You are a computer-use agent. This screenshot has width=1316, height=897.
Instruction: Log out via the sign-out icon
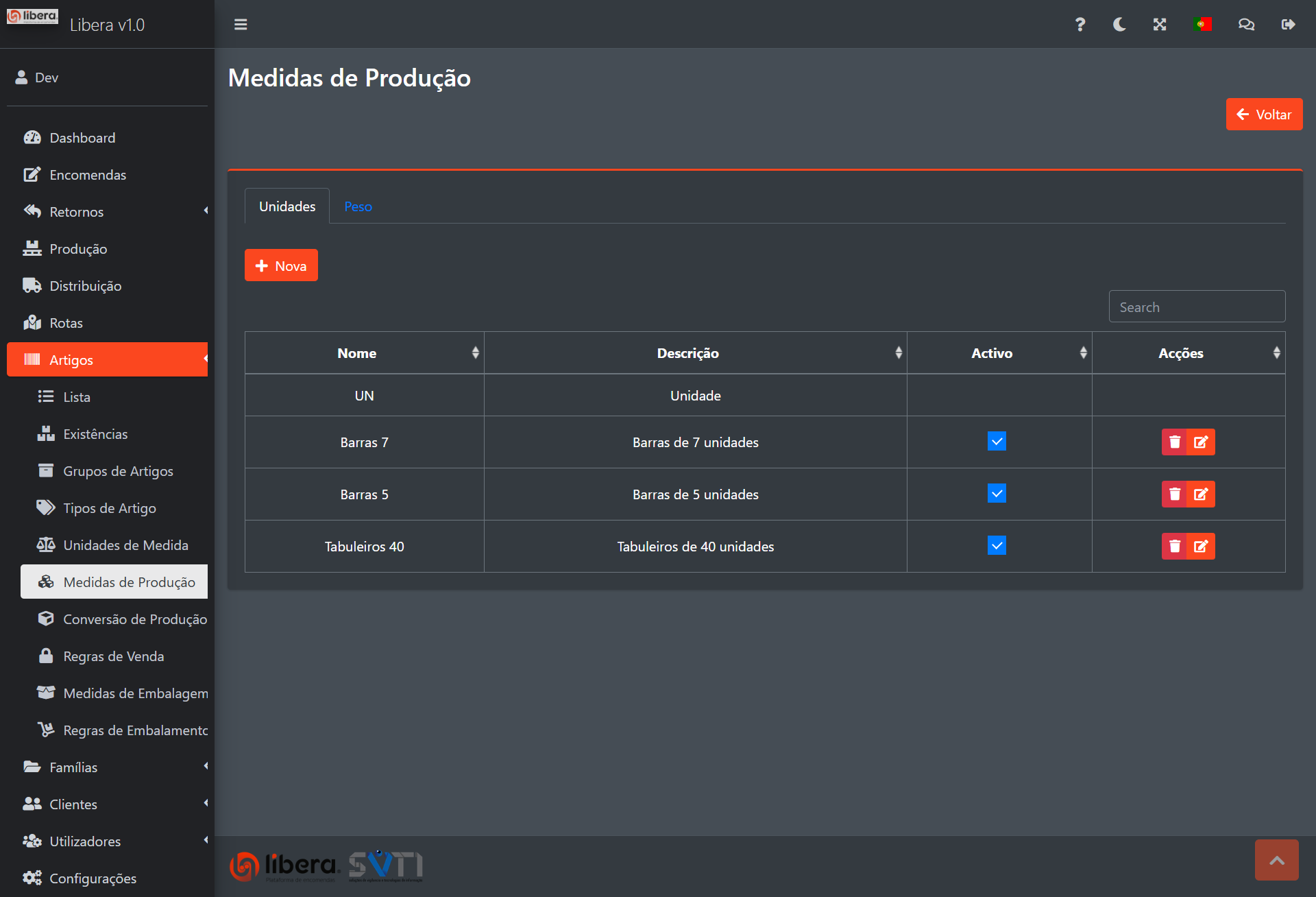click(x=1288, y=25)
